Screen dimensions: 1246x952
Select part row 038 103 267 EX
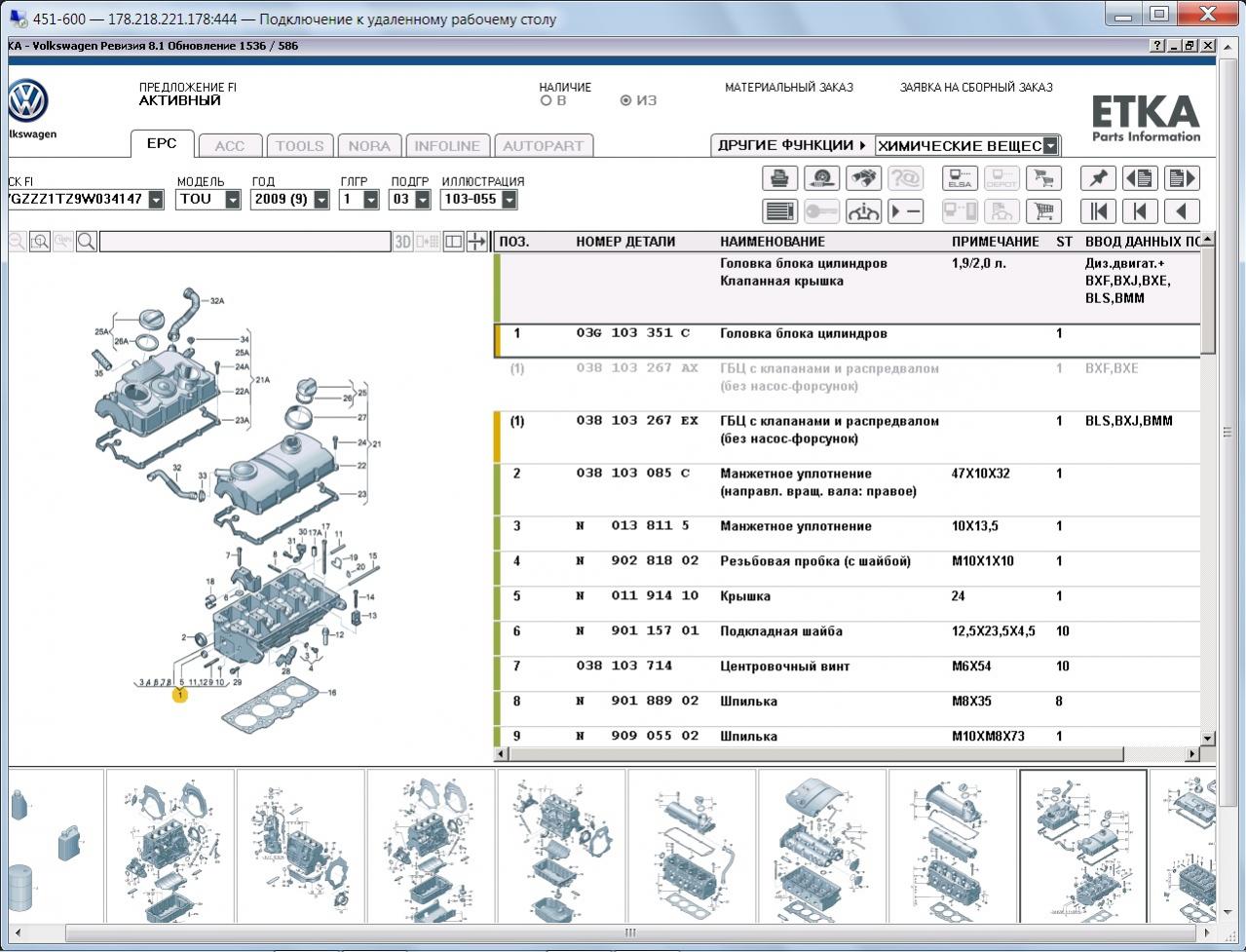click(848, 438)
